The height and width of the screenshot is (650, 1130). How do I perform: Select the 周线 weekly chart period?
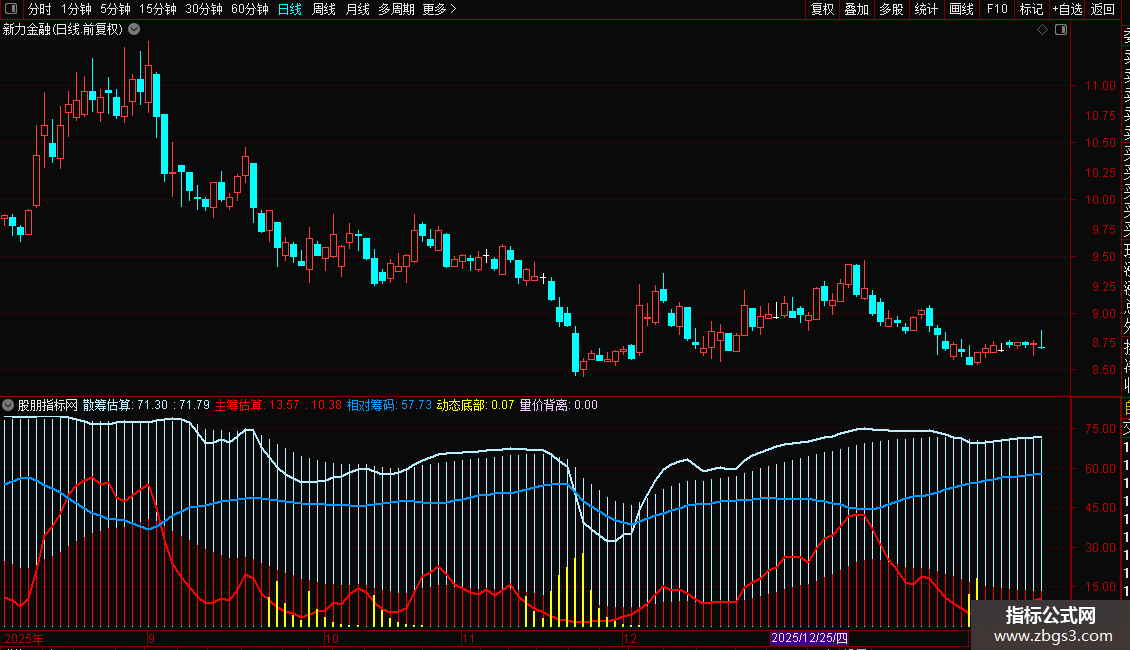tap(324, 10)
